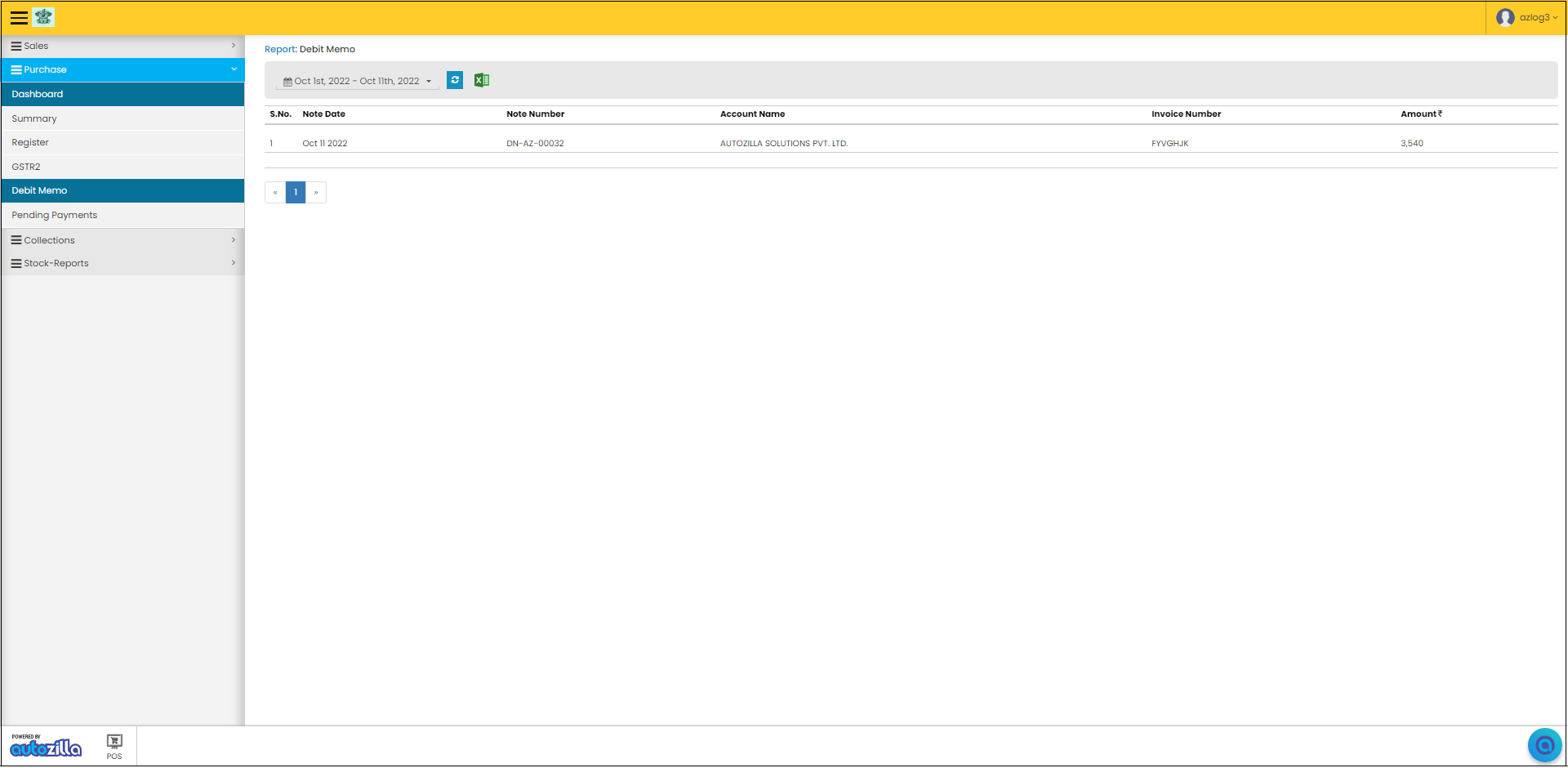
Task: Export report to Excel
Action: (482, 80)
